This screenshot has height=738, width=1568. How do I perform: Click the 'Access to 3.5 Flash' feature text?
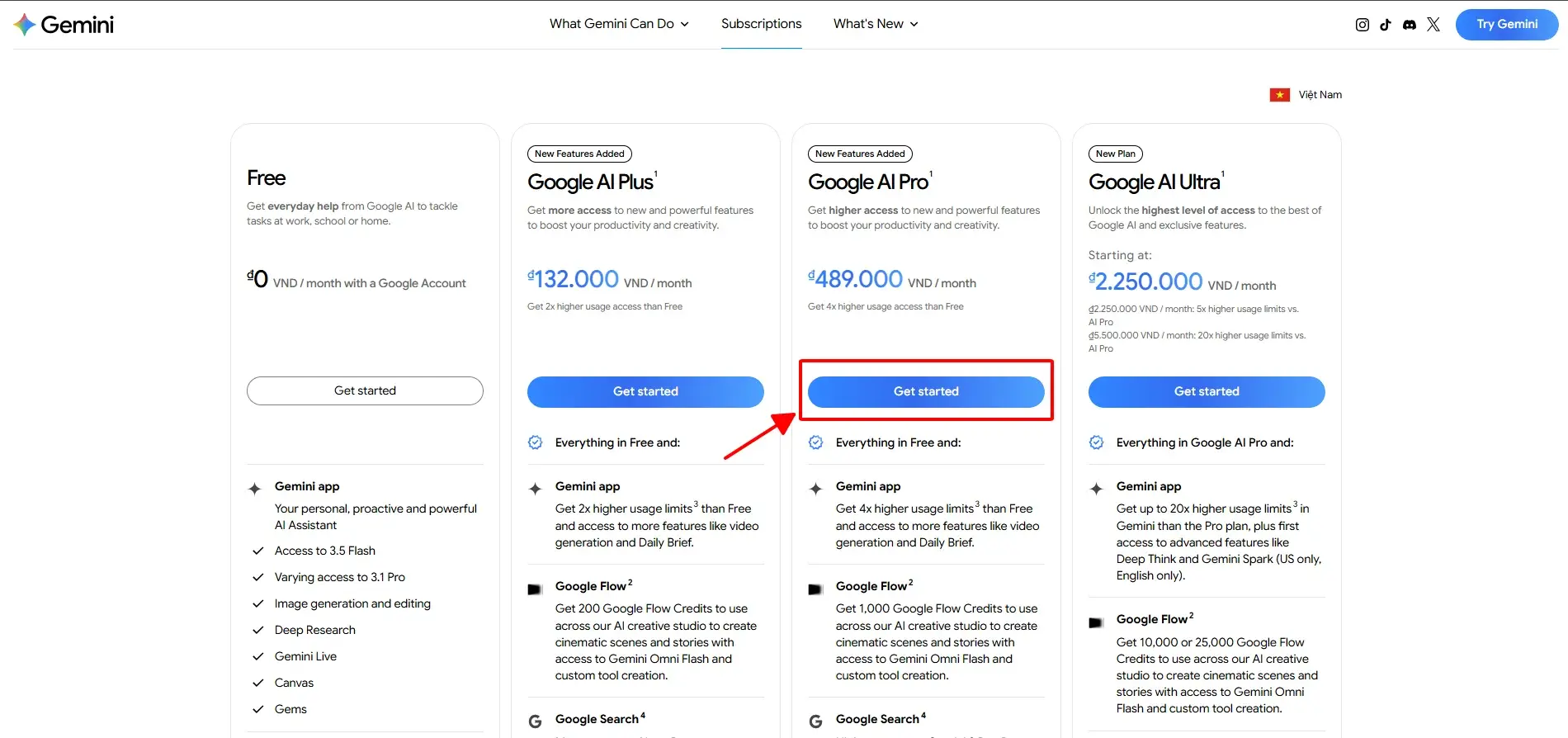pos(325,551)
